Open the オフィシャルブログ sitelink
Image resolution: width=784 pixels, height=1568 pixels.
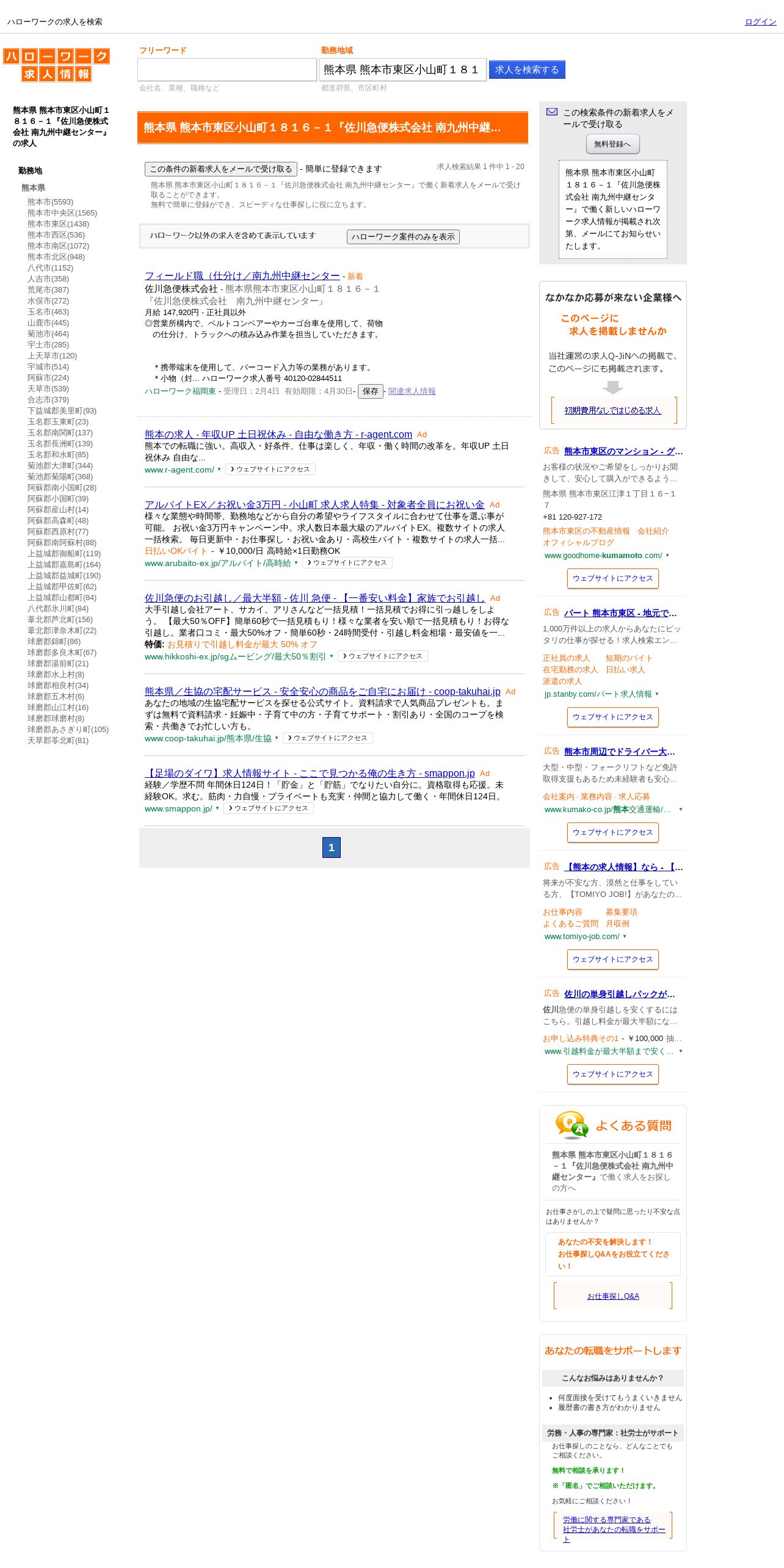[578, 543]
